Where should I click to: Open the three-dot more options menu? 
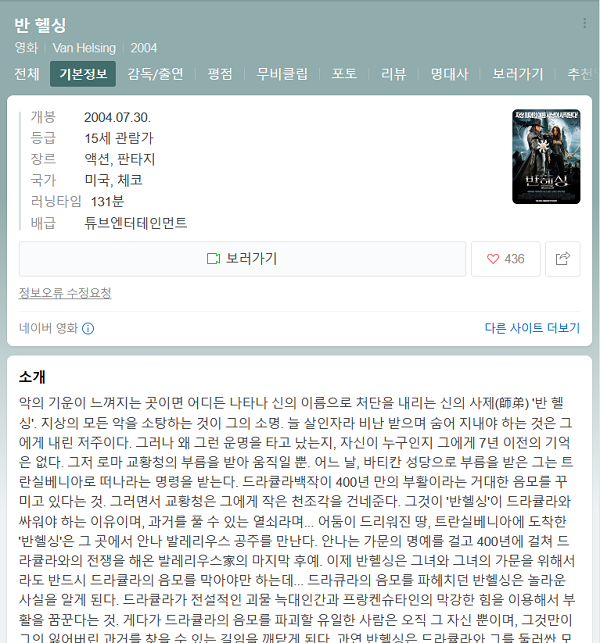click(x=584, y=23)
